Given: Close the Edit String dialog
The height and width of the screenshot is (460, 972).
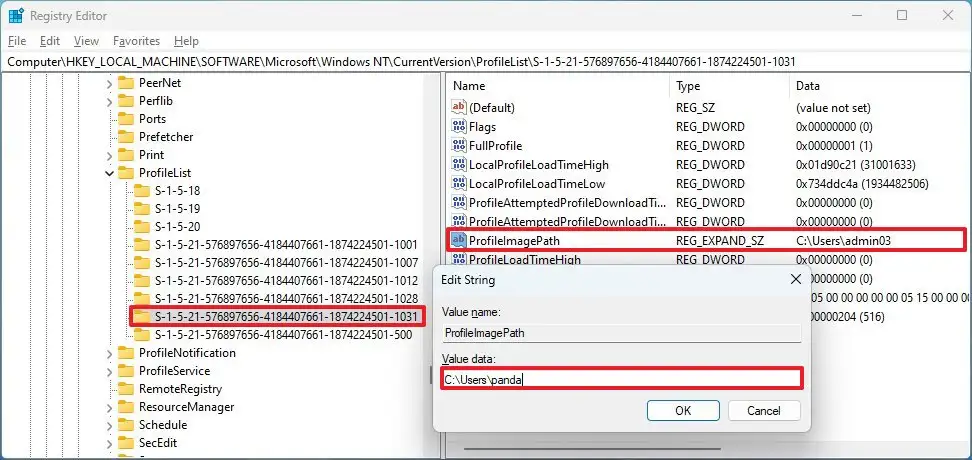Looking at the screenshot, I should click(x=796, y=280).
